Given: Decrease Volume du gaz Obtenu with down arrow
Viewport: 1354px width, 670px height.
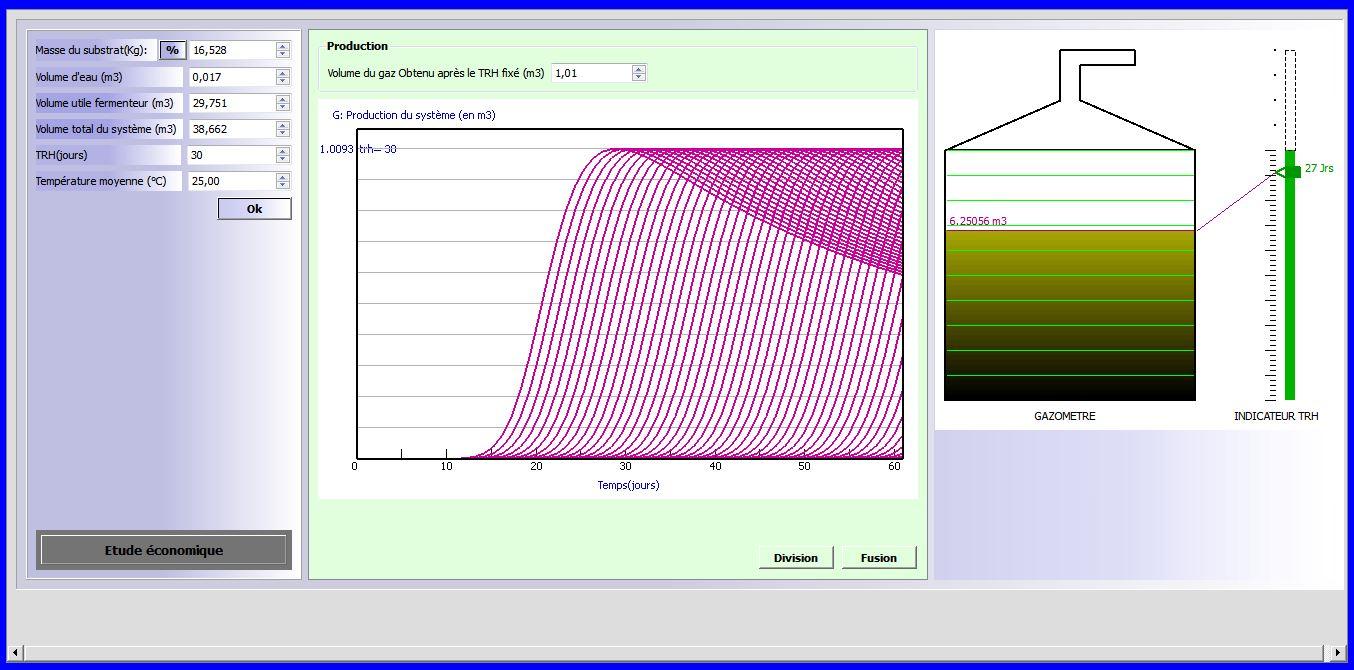Looking at the screenshot, I should click(x=639, y=76).
